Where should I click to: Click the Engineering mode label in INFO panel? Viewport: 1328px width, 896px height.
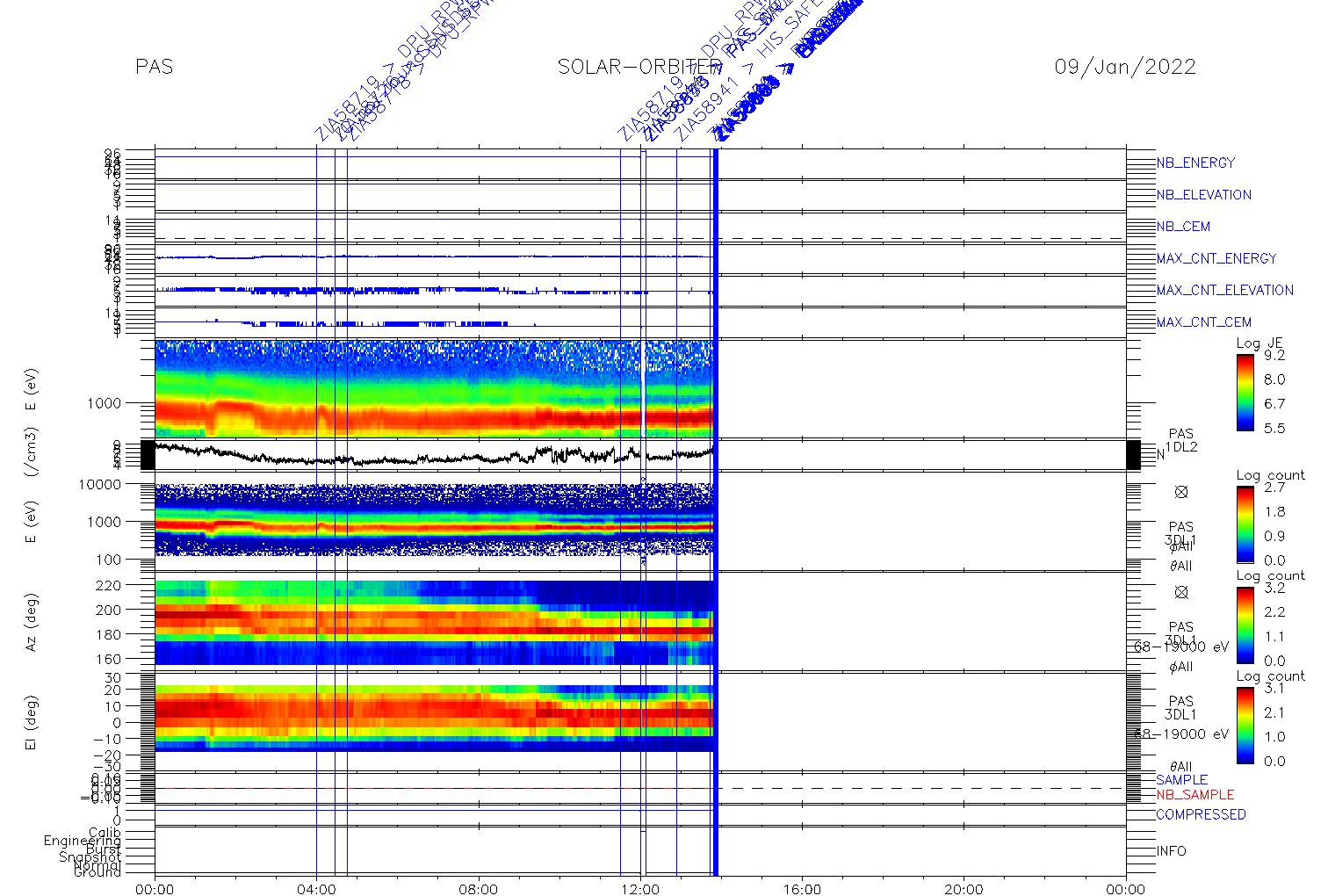pyautogui.click(x=83, y=841)
